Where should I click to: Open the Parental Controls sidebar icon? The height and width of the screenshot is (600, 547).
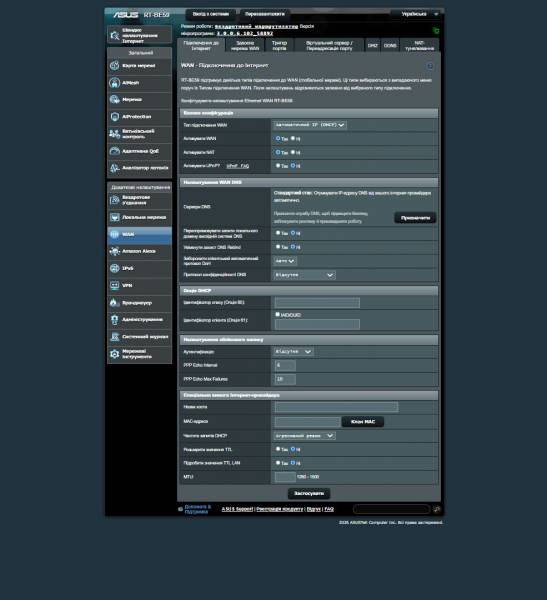[114, 134]
